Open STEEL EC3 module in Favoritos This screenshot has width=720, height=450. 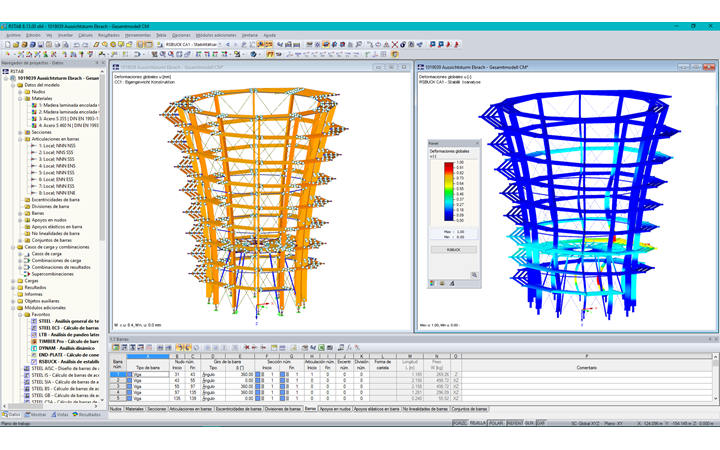(68, 328)
